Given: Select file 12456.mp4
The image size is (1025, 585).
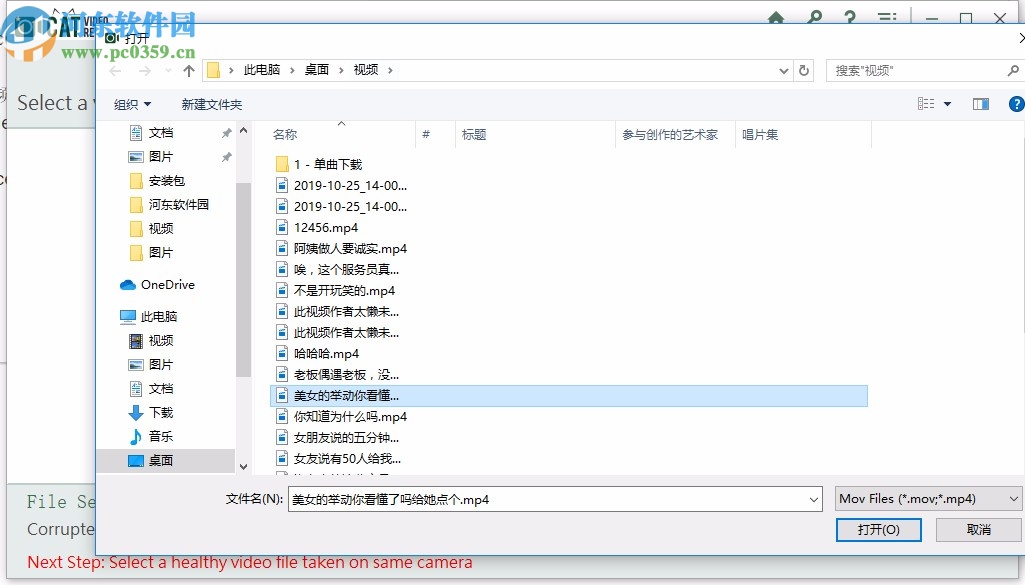Looking at the screenshot, I should 317,228.
